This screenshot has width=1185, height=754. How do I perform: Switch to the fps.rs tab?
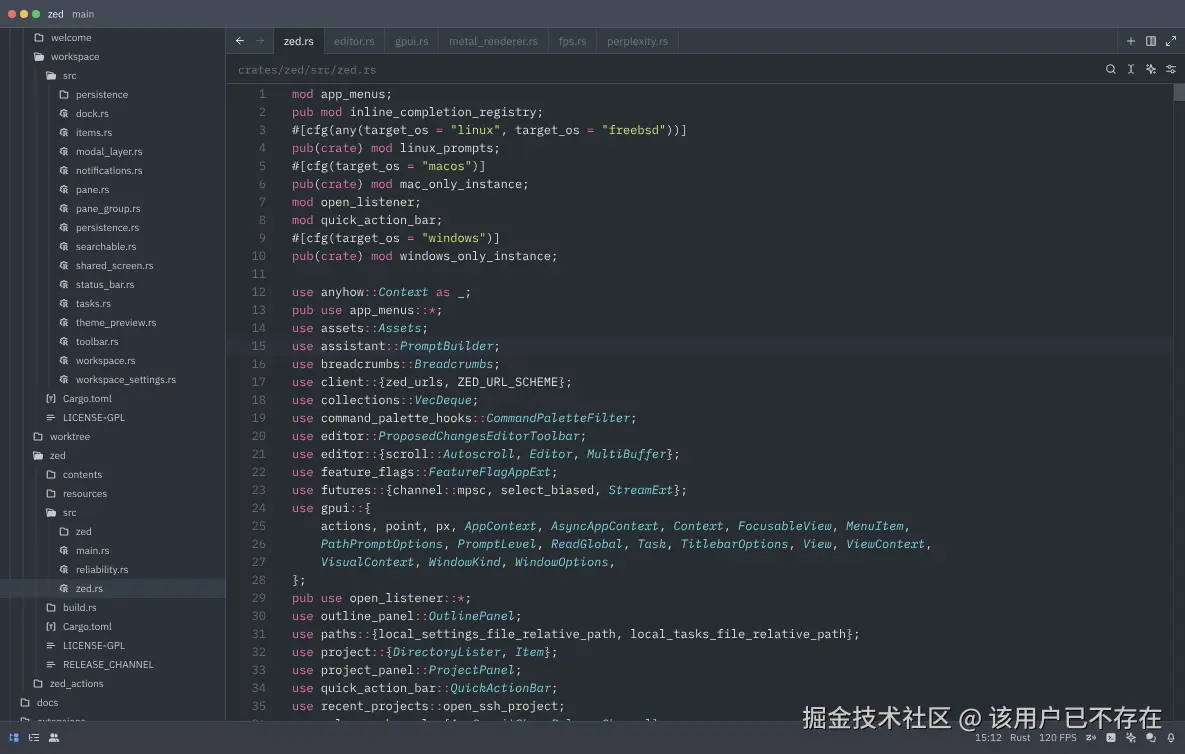[x=572, y=41]
